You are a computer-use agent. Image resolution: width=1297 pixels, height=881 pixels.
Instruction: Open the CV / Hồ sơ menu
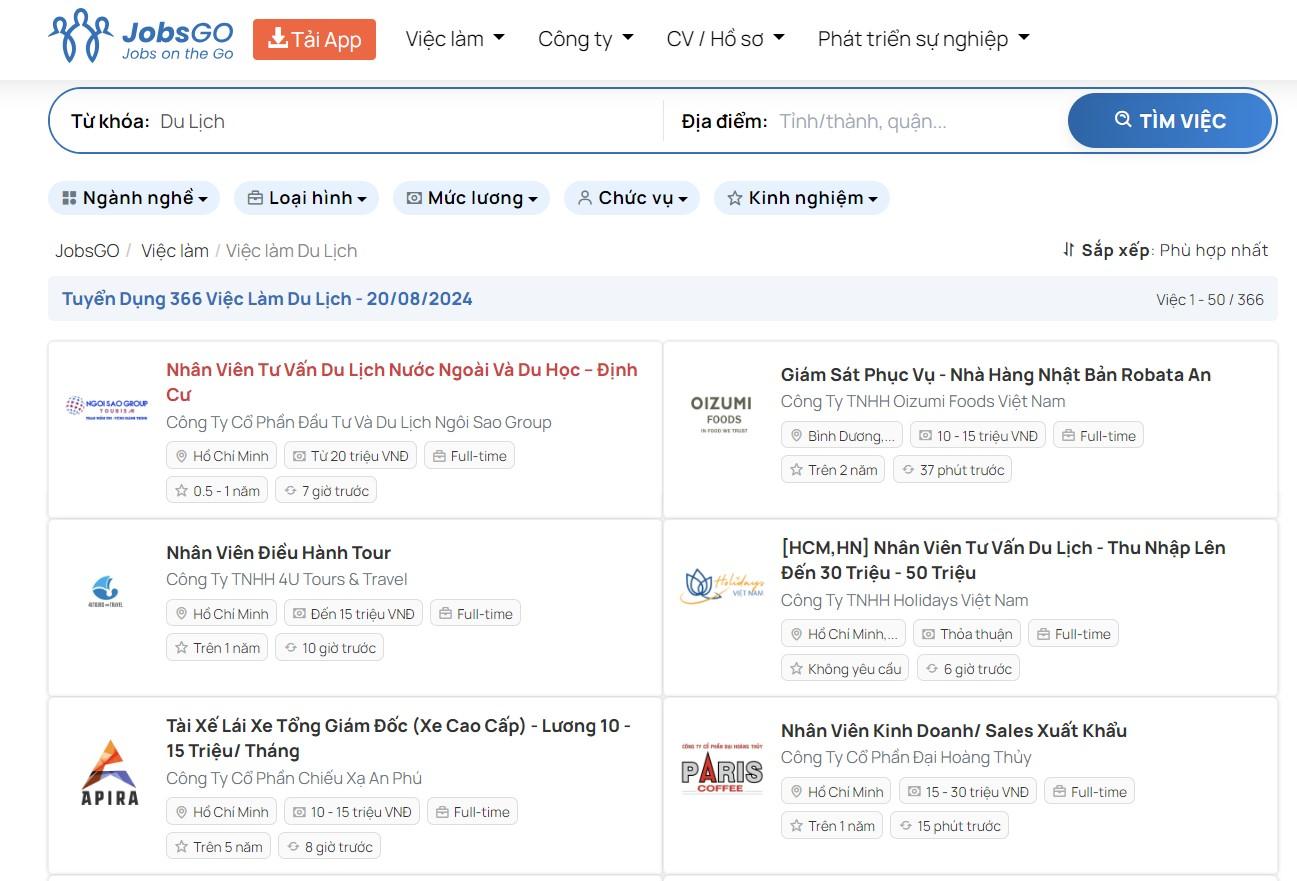726,39
